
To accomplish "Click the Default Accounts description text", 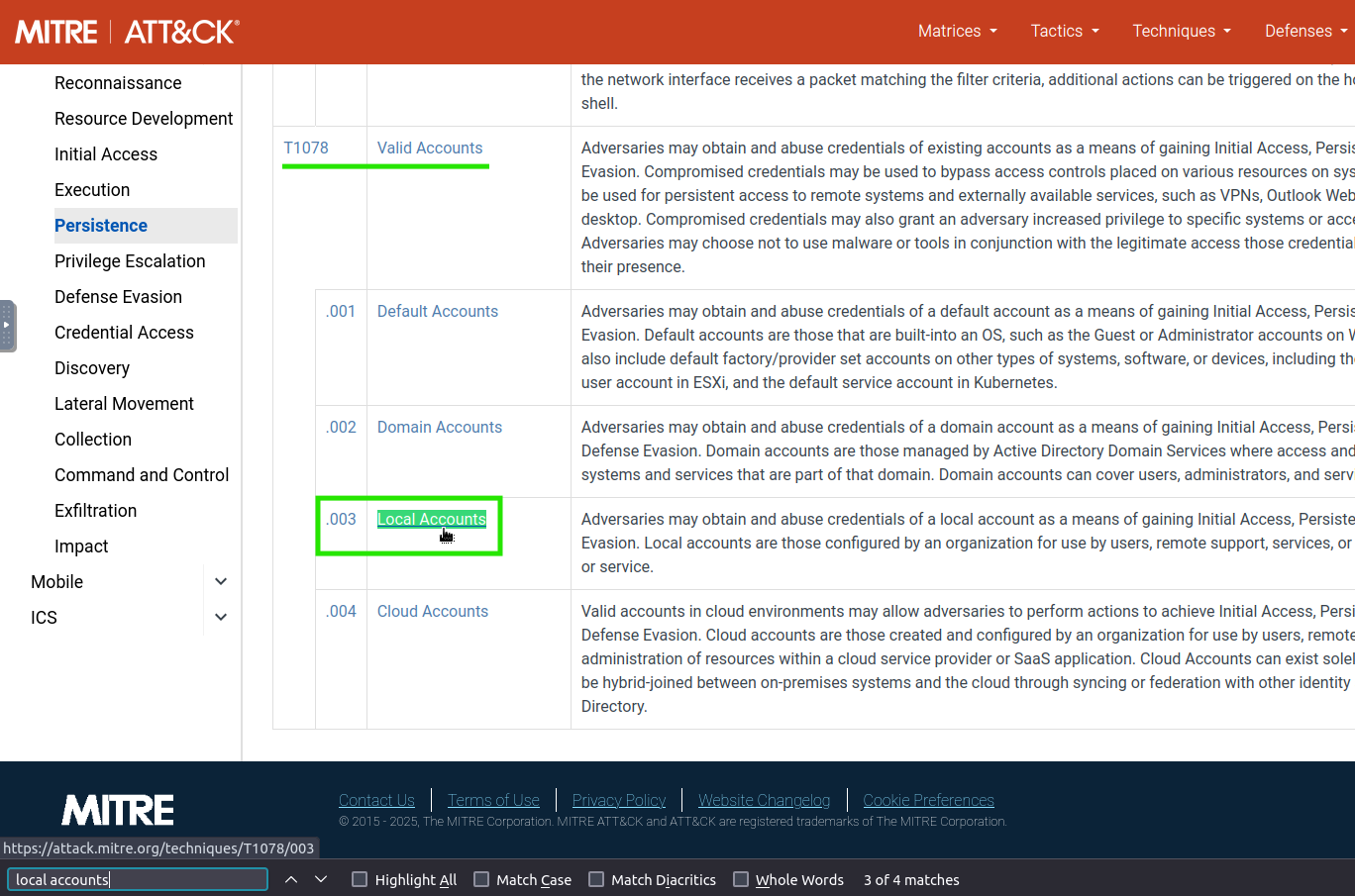I will click(x=968, y=347).
